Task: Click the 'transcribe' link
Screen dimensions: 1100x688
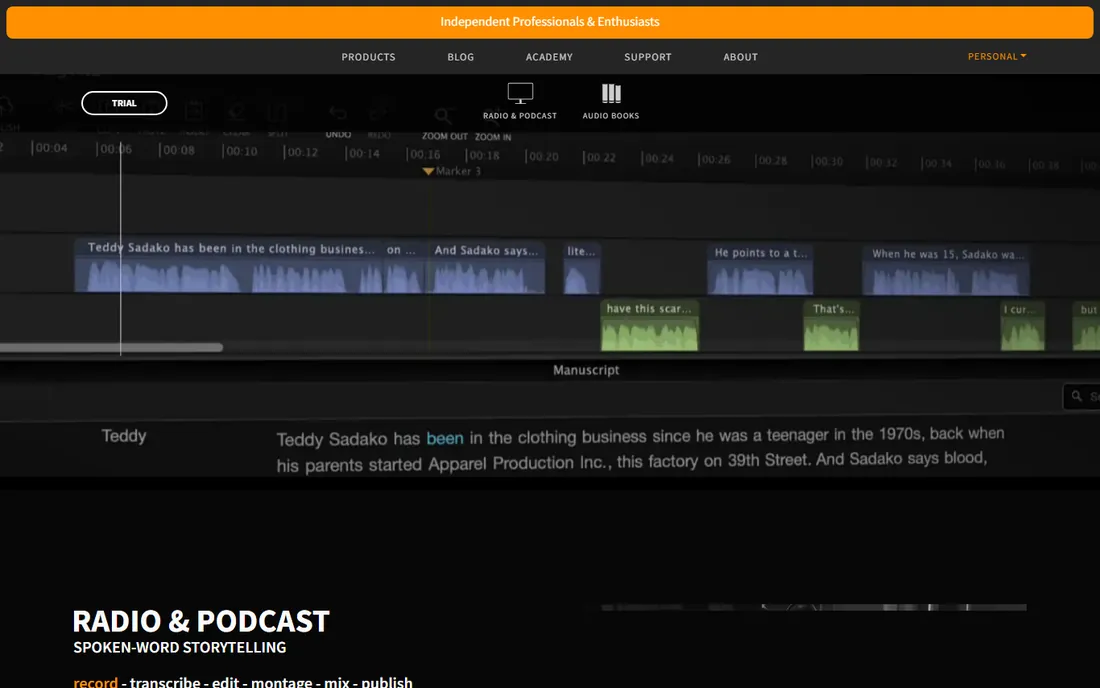Action: (x=165, y=682)
